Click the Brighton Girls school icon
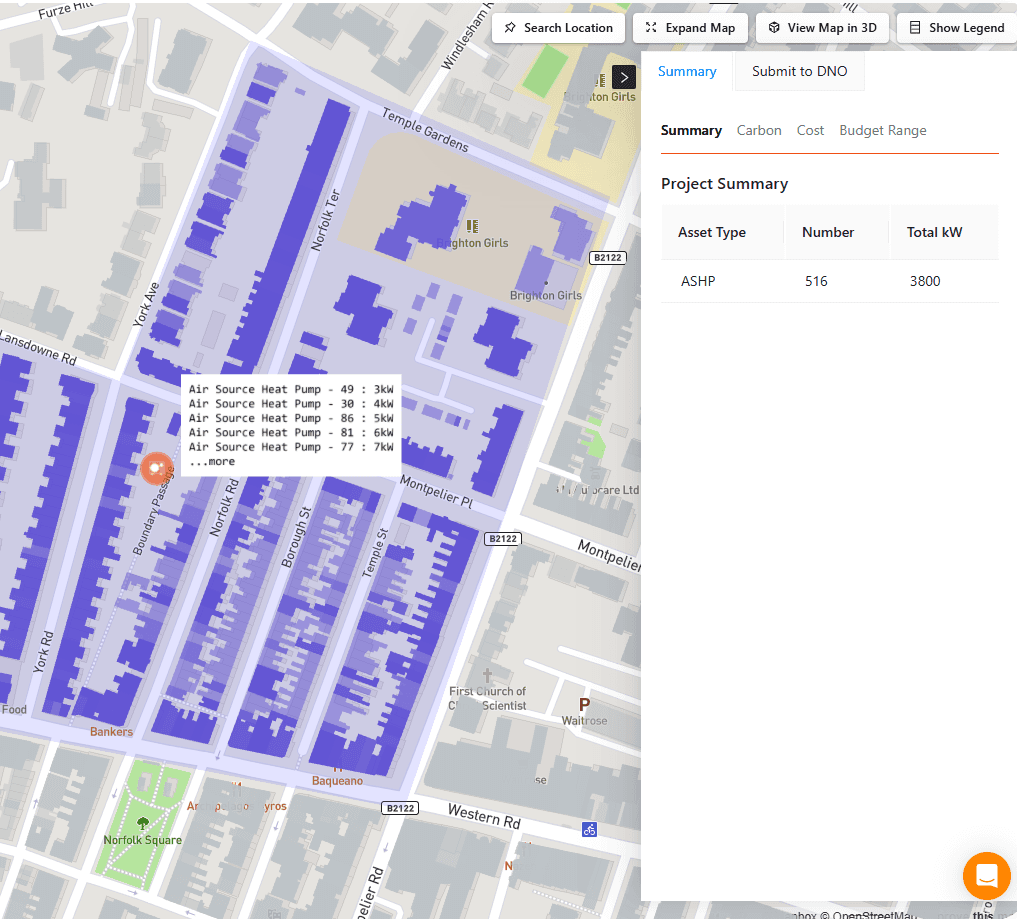Image resolution: width=1017 pixels, height=919 pixels. coord(473,227)
